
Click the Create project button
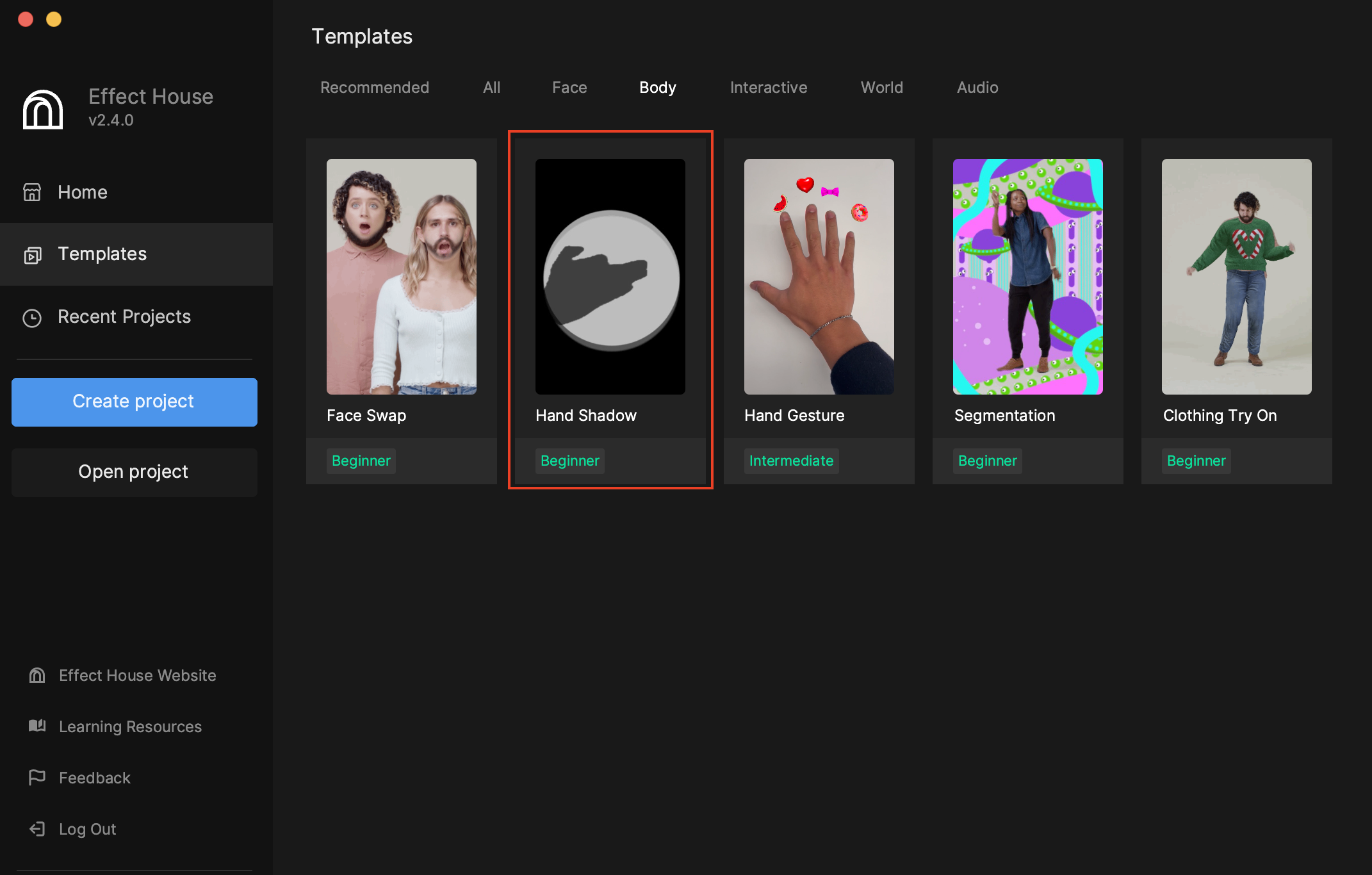tap(135, 402)
